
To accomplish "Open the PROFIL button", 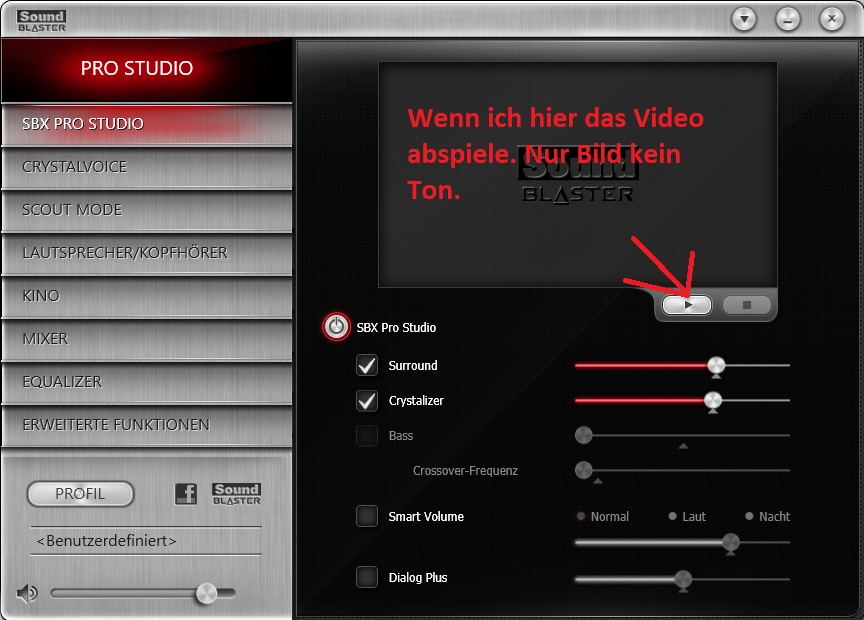I will point(80,494).
